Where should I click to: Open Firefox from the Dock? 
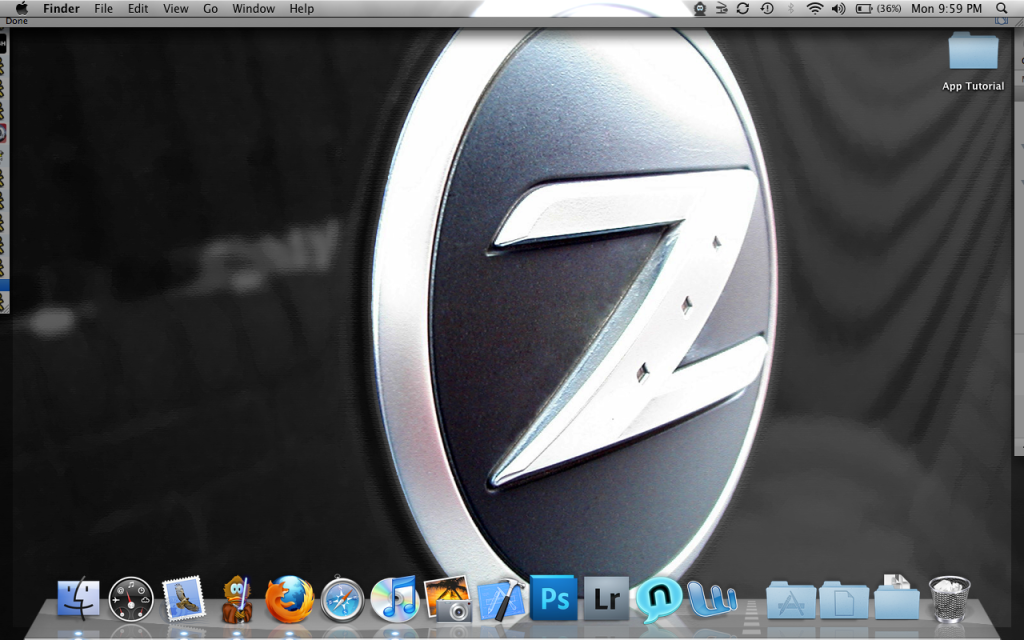point(289,599)
